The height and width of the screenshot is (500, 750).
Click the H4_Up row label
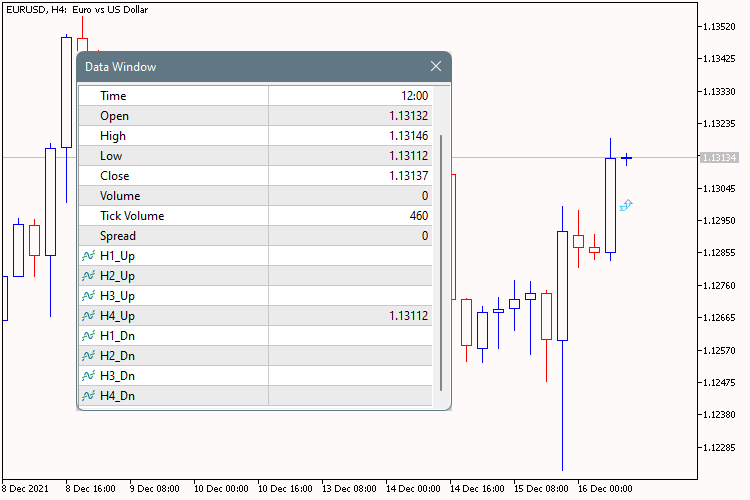[x=117, y=316]
